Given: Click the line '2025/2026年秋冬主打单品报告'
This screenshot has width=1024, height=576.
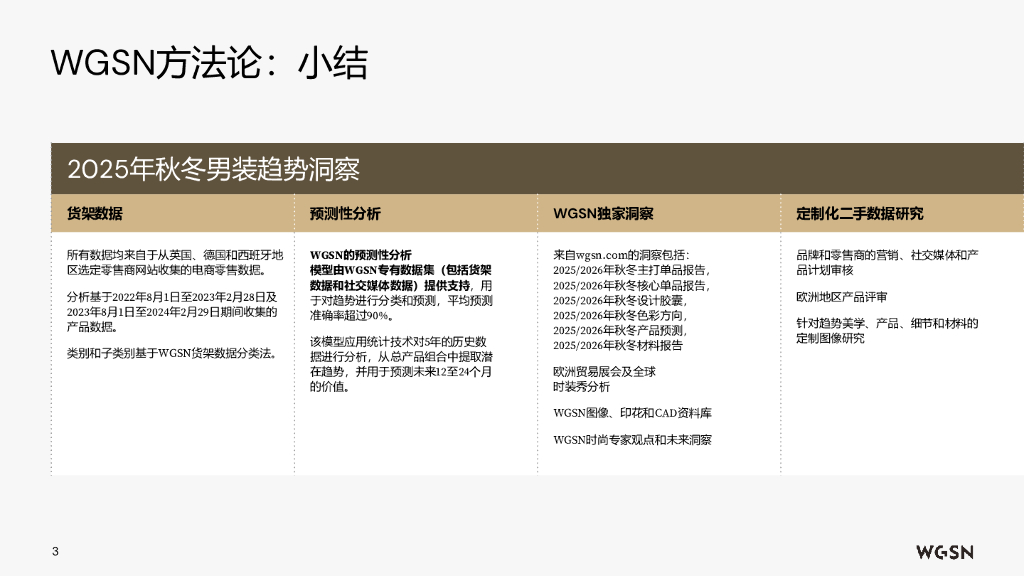Looking at the screenshot, I should [631, 270].
